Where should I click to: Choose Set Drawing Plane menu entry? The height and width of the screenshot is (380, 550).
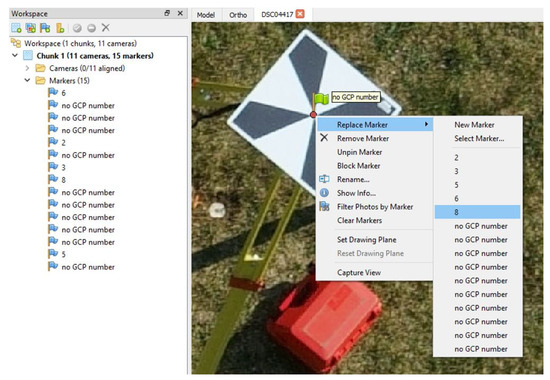click(375, 240)
